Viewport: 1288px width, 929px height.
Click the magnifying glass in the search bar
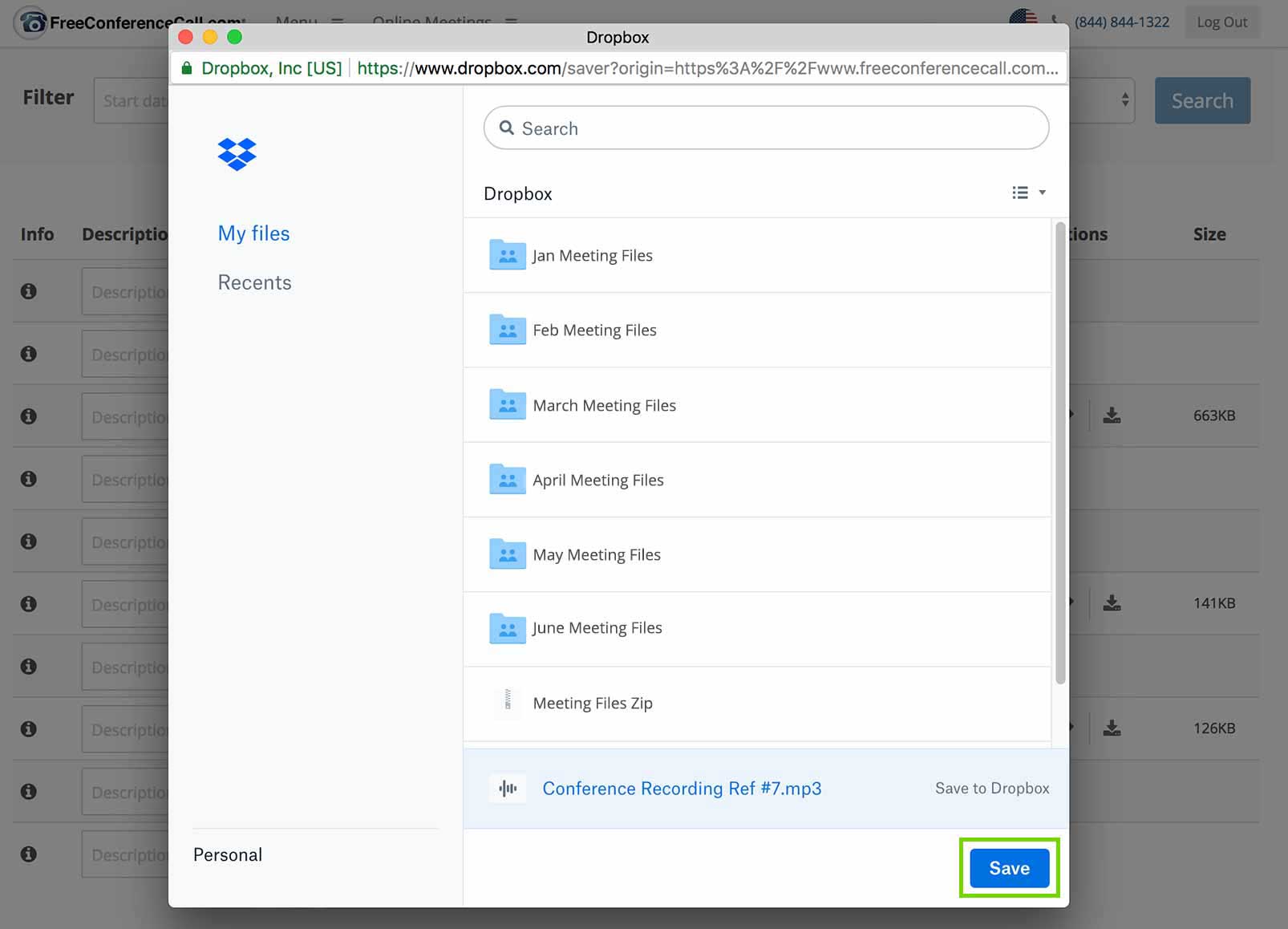tap(508, 128)
